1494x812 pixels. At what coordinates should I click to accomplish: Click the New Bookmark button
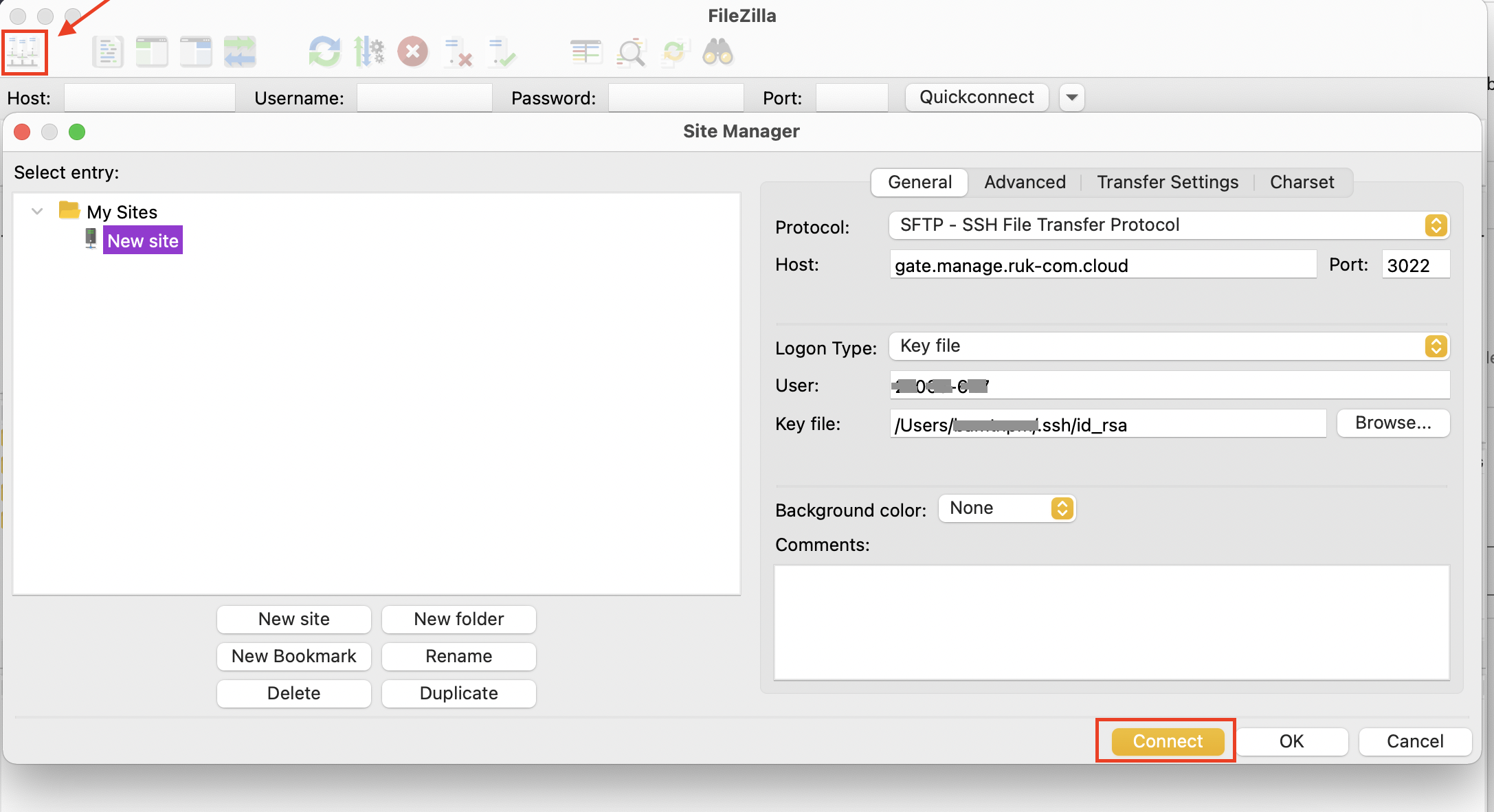point(294,656)
